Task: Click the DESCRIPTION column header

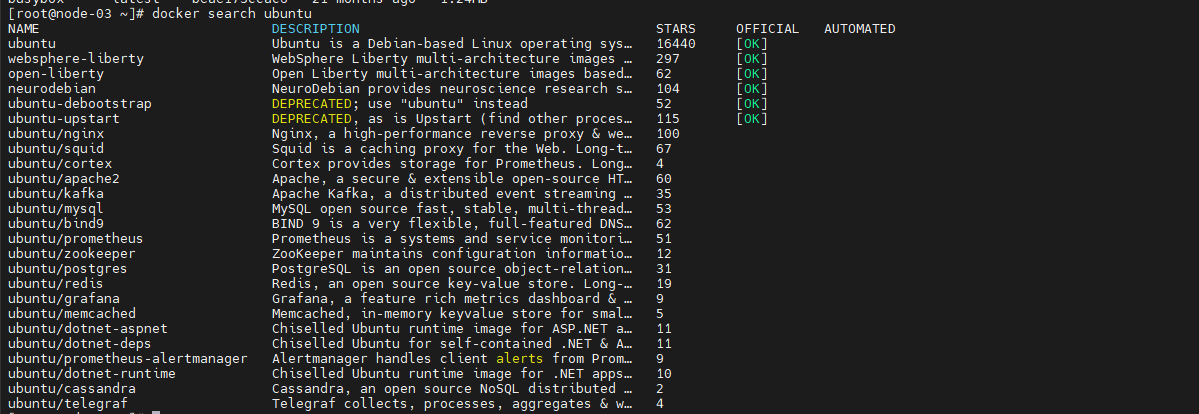Action: pyautogui.click(x=316, y=29)
